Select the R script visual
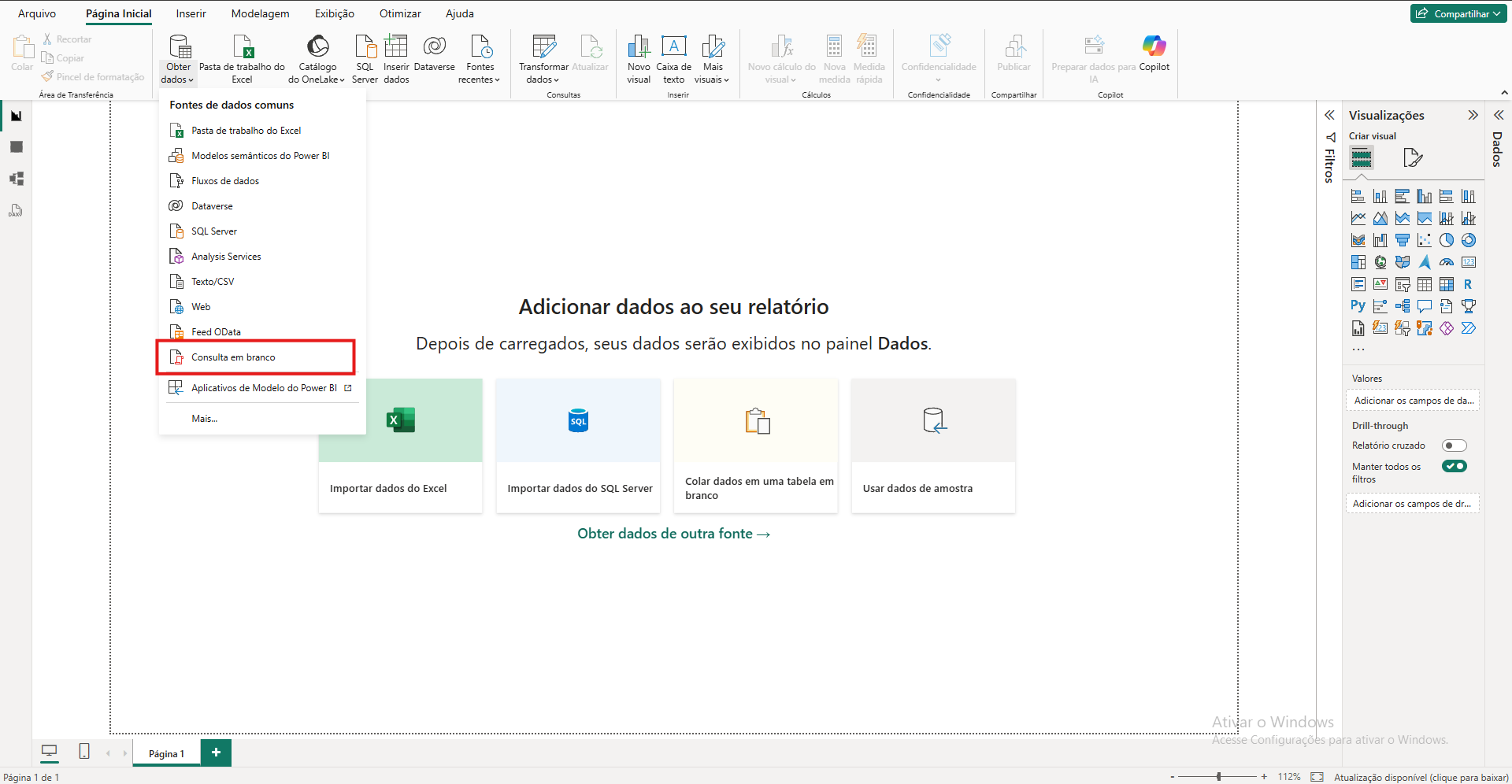1512x784 pixels. click(1469, 284)
